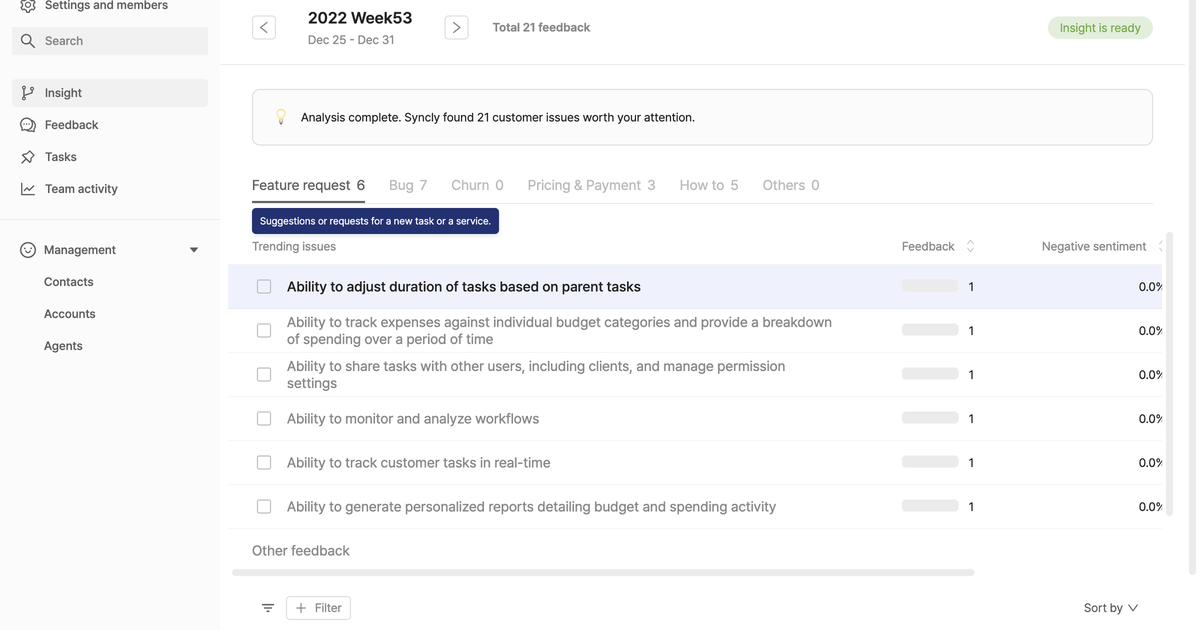
Task: Go to next week with right arrow
Action: click(456, 28)
